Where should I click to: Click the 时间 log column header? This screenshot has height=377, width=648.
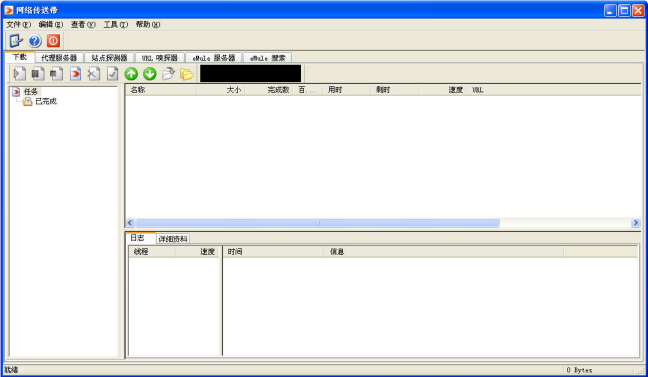pos(273,251)
